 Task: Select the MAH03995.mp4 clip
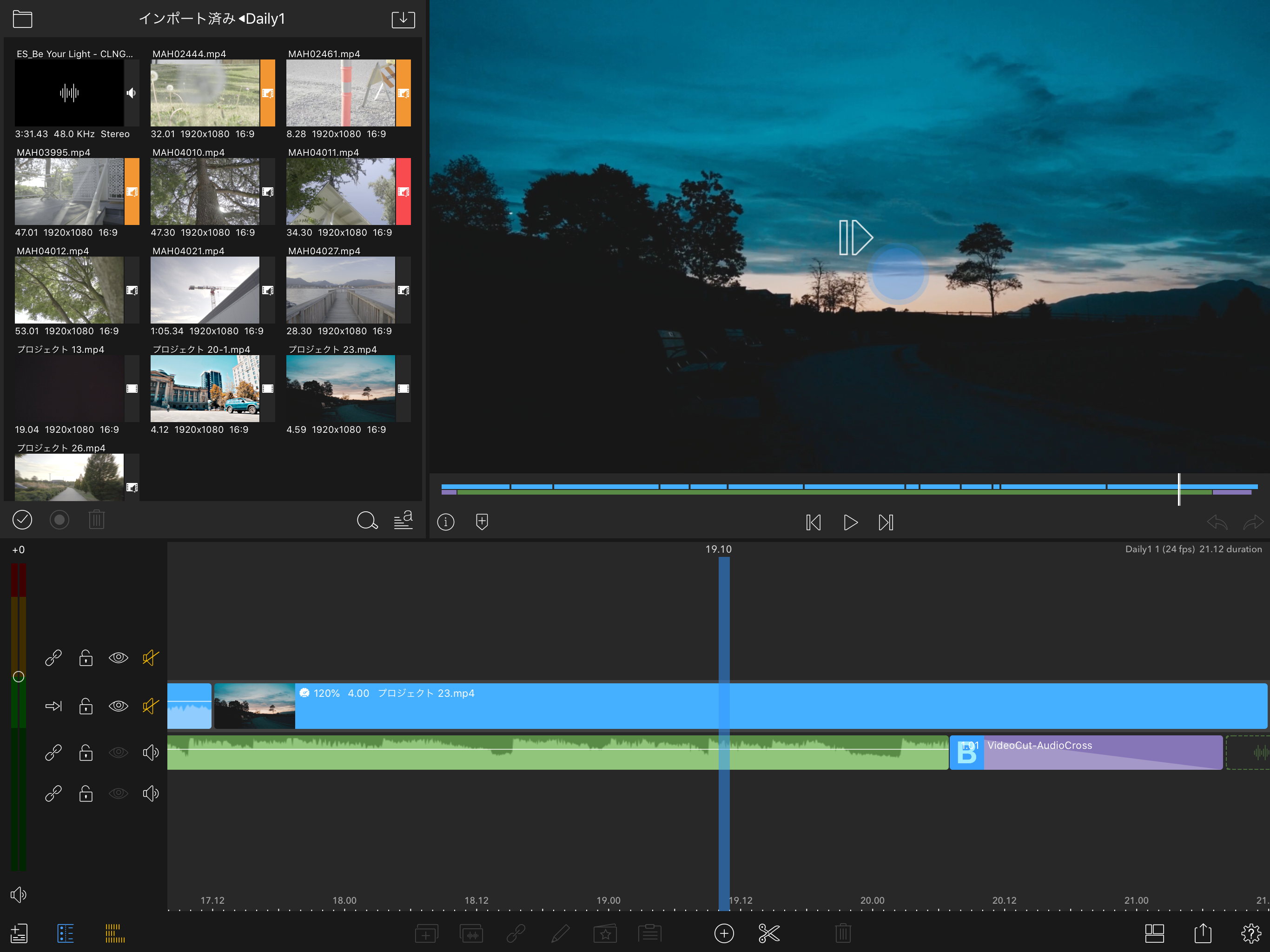click(69, 192)
